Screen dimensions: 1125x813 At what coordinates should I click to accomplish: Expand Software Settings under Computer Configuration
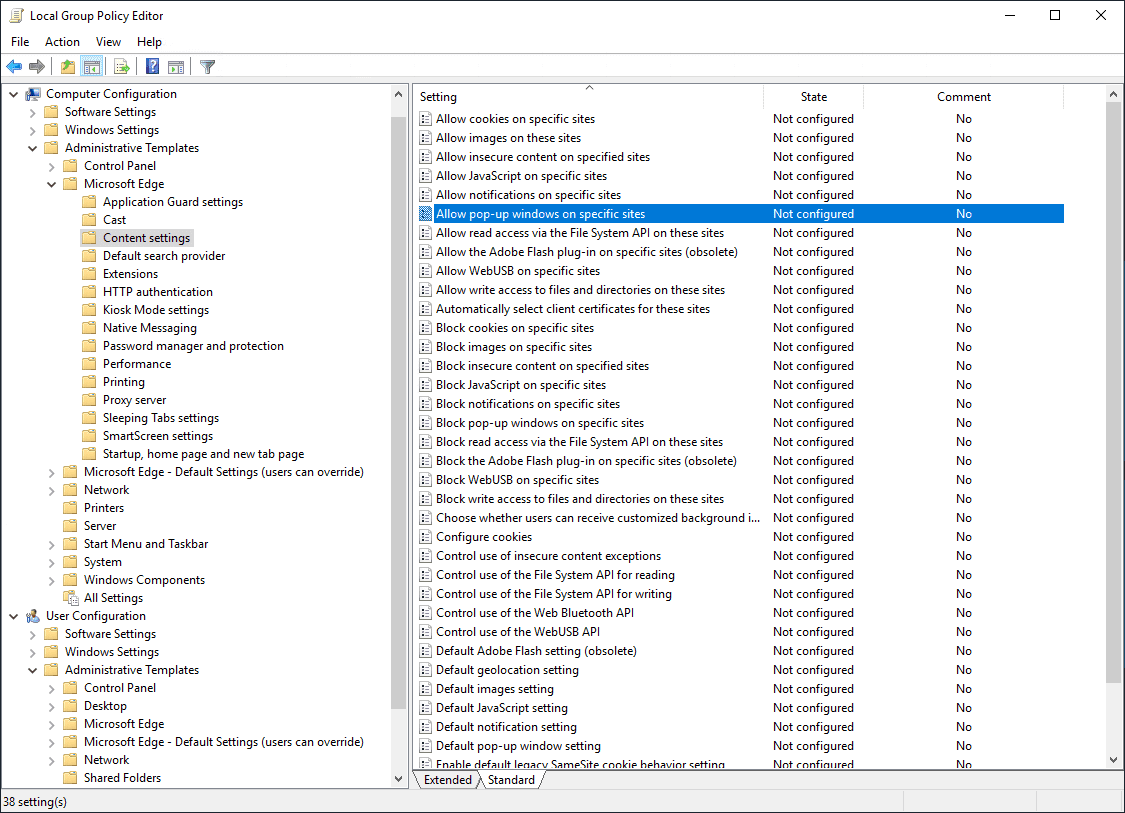(x=32, y=112)
